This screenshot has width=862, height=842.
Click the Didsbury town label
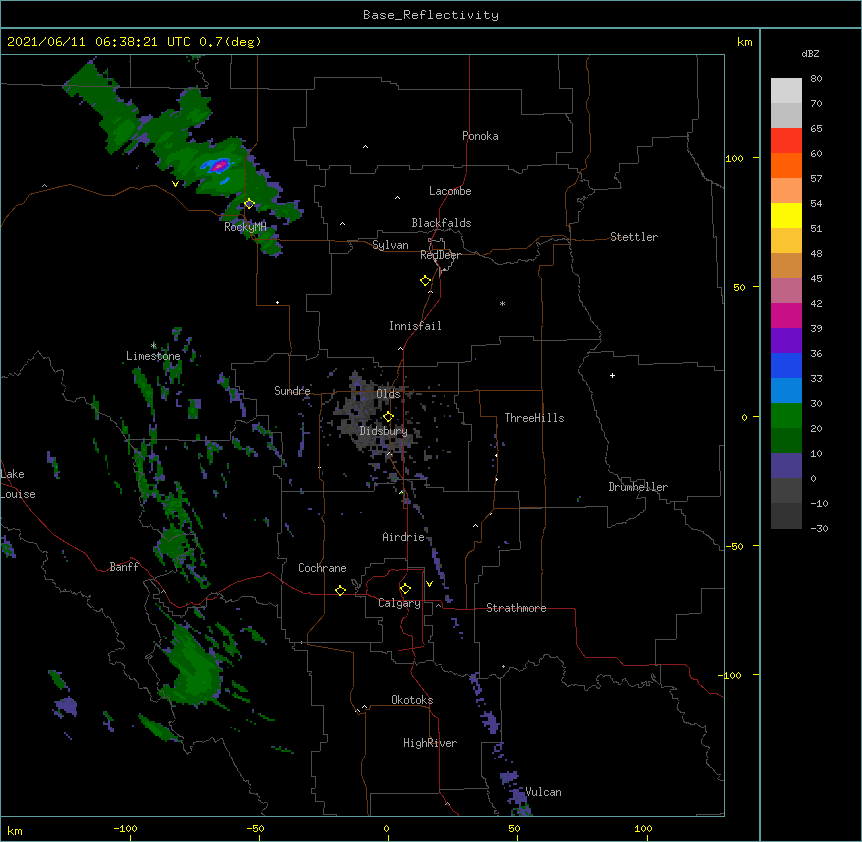coord(383,431)
